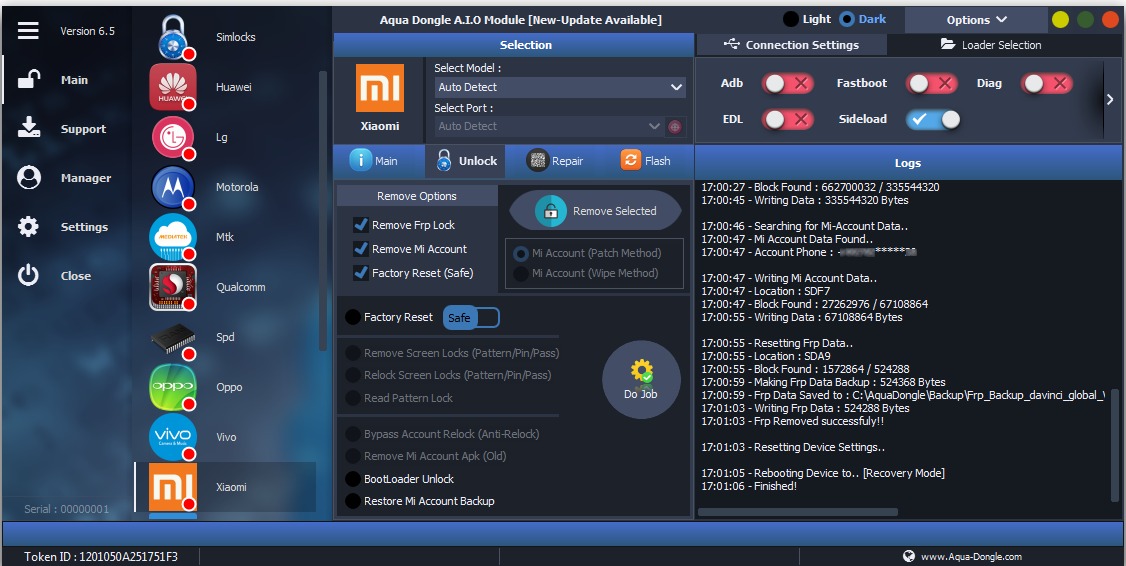Screen dimensions: 1126x566
Task: Click the Version 6.5 label
Action: tap(88, 31)
